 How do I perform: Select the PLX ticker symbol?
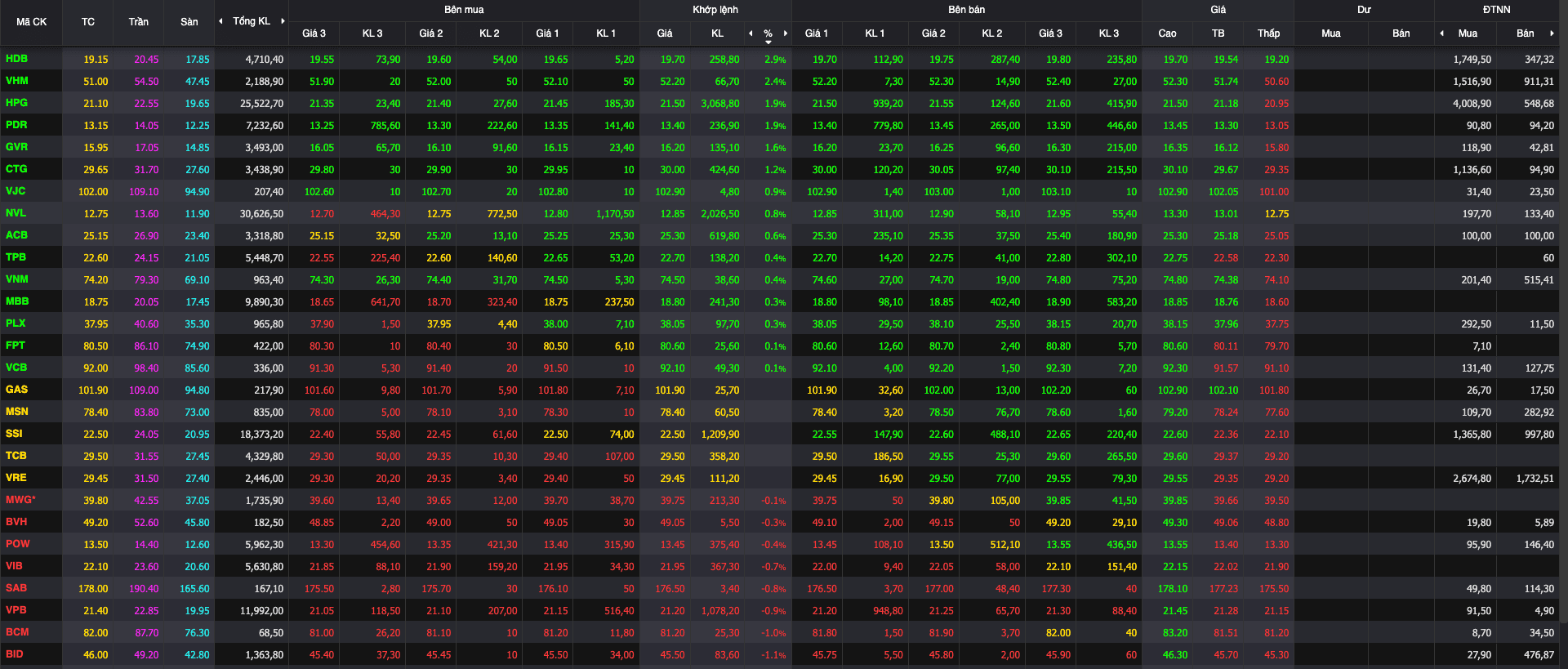pyautogui.click(x=16, y=323)
